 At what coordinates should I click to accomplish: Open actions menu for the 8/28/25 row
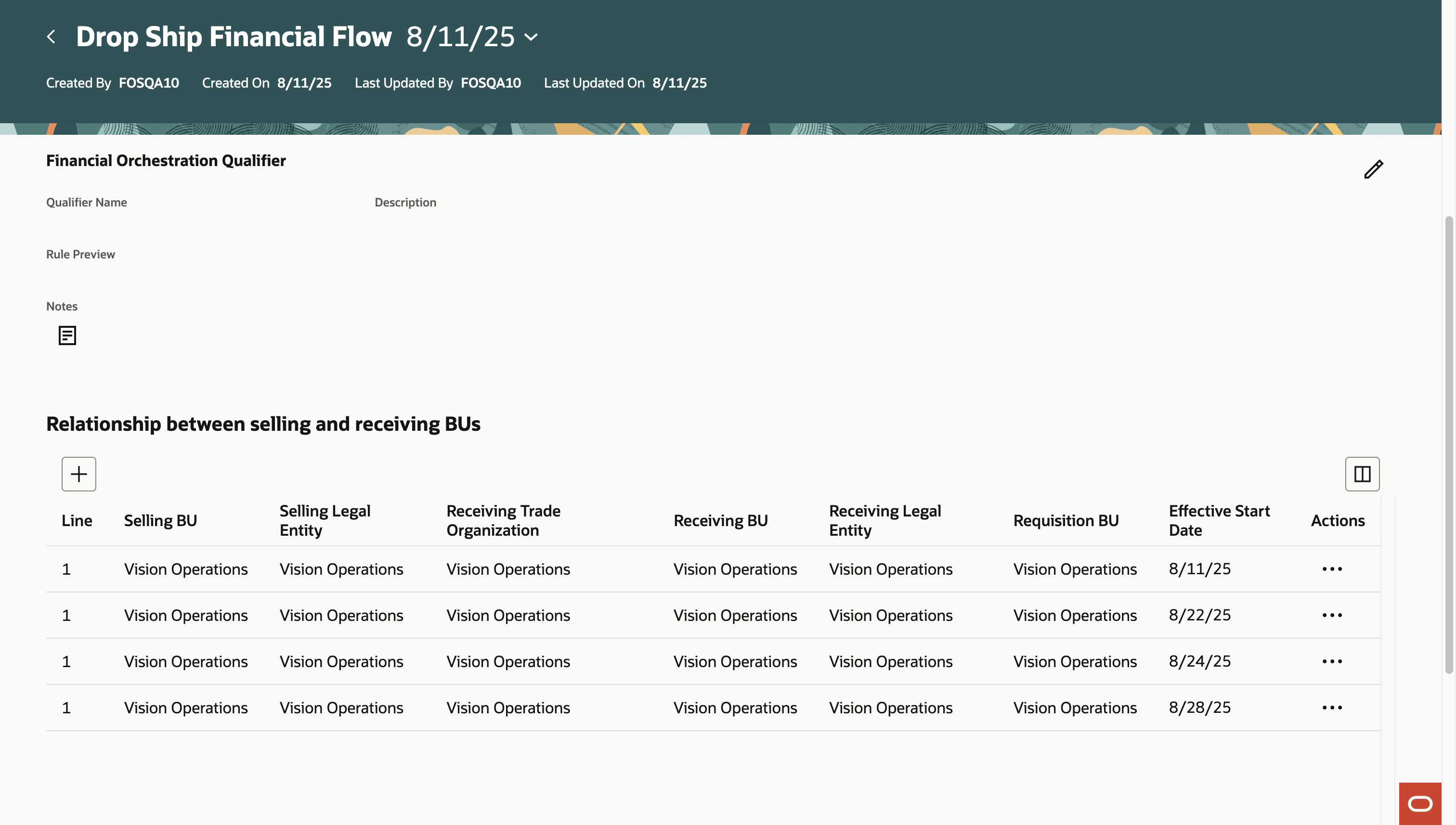(x=1332, y=708)
